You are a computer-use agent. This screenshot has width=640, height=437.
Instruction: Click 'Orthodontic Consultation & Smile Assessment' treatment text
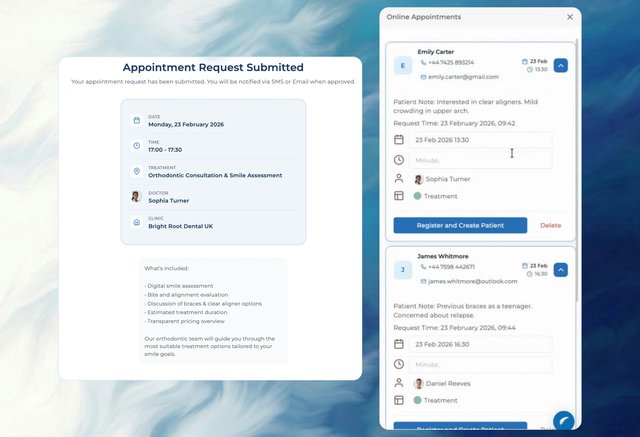215,175
